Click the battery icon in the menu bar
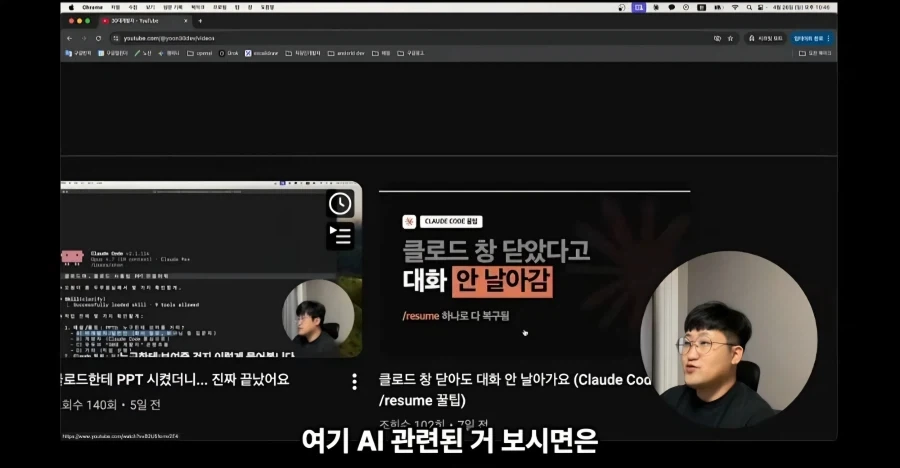The width and height of the screenshot is (900, 468). tap(718, 7)
